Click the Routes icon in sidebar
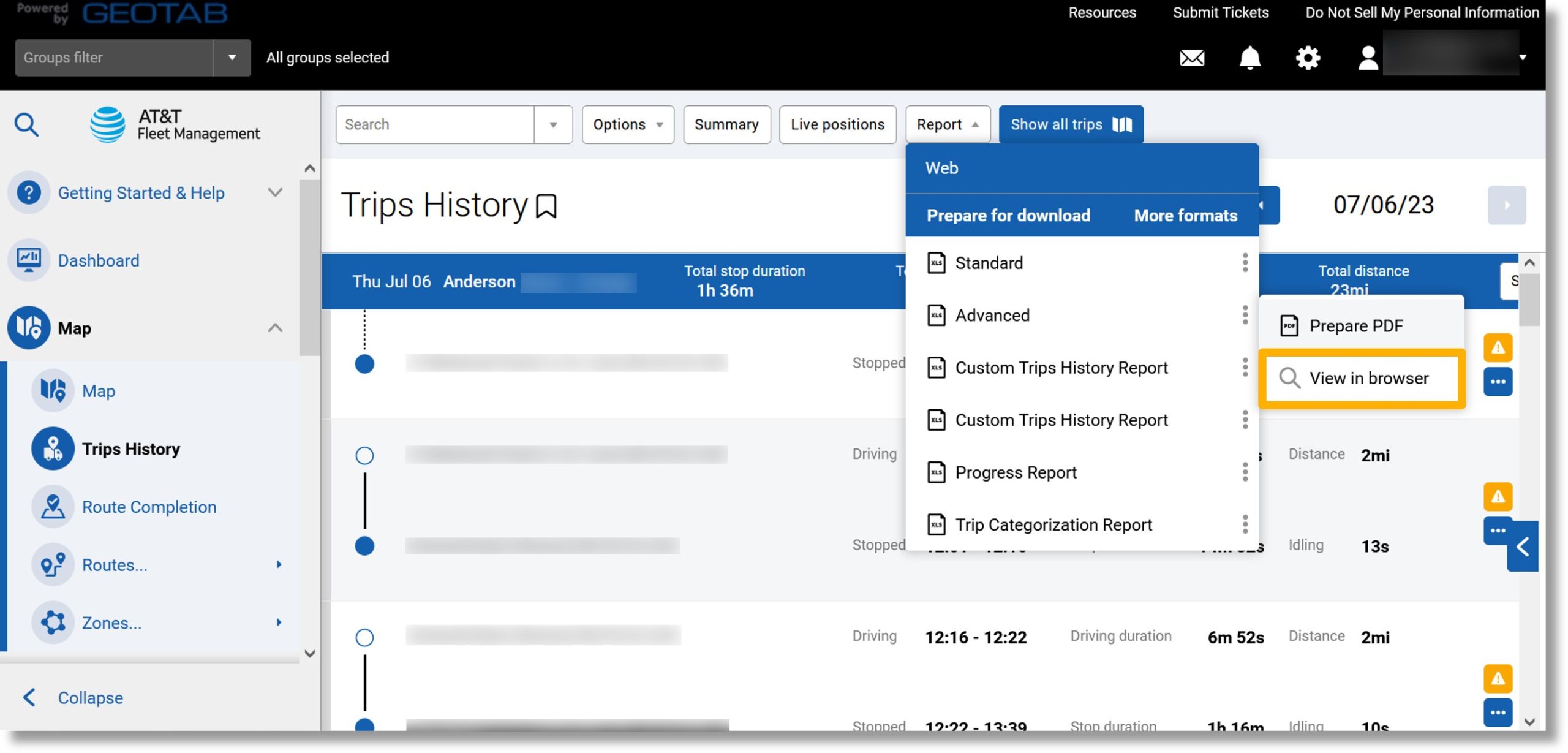Image resolution: width=1568 pixels, height=753 pixels. (53, 564)
